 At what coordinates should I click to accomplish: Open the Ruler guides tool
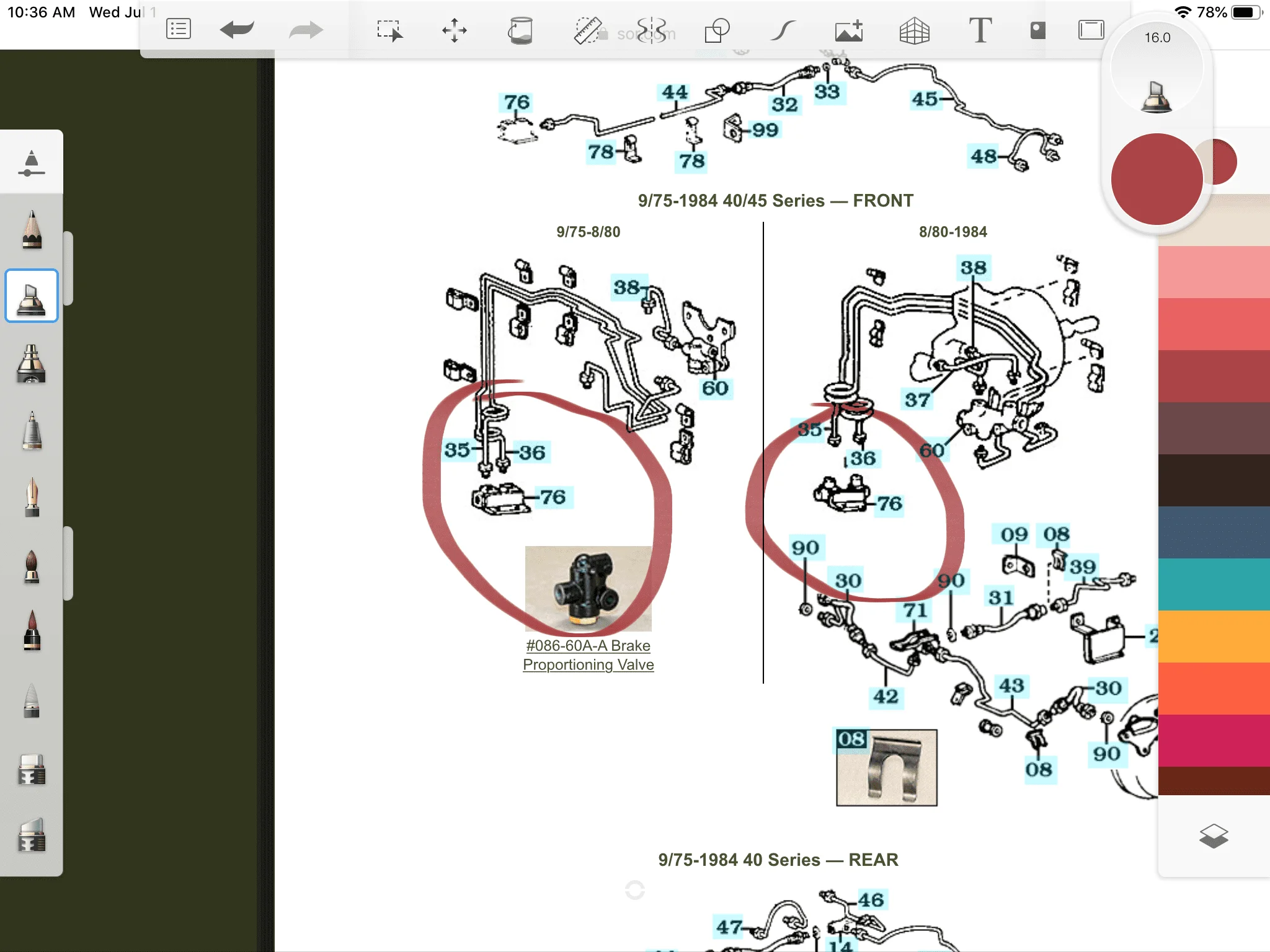[587, 30]
